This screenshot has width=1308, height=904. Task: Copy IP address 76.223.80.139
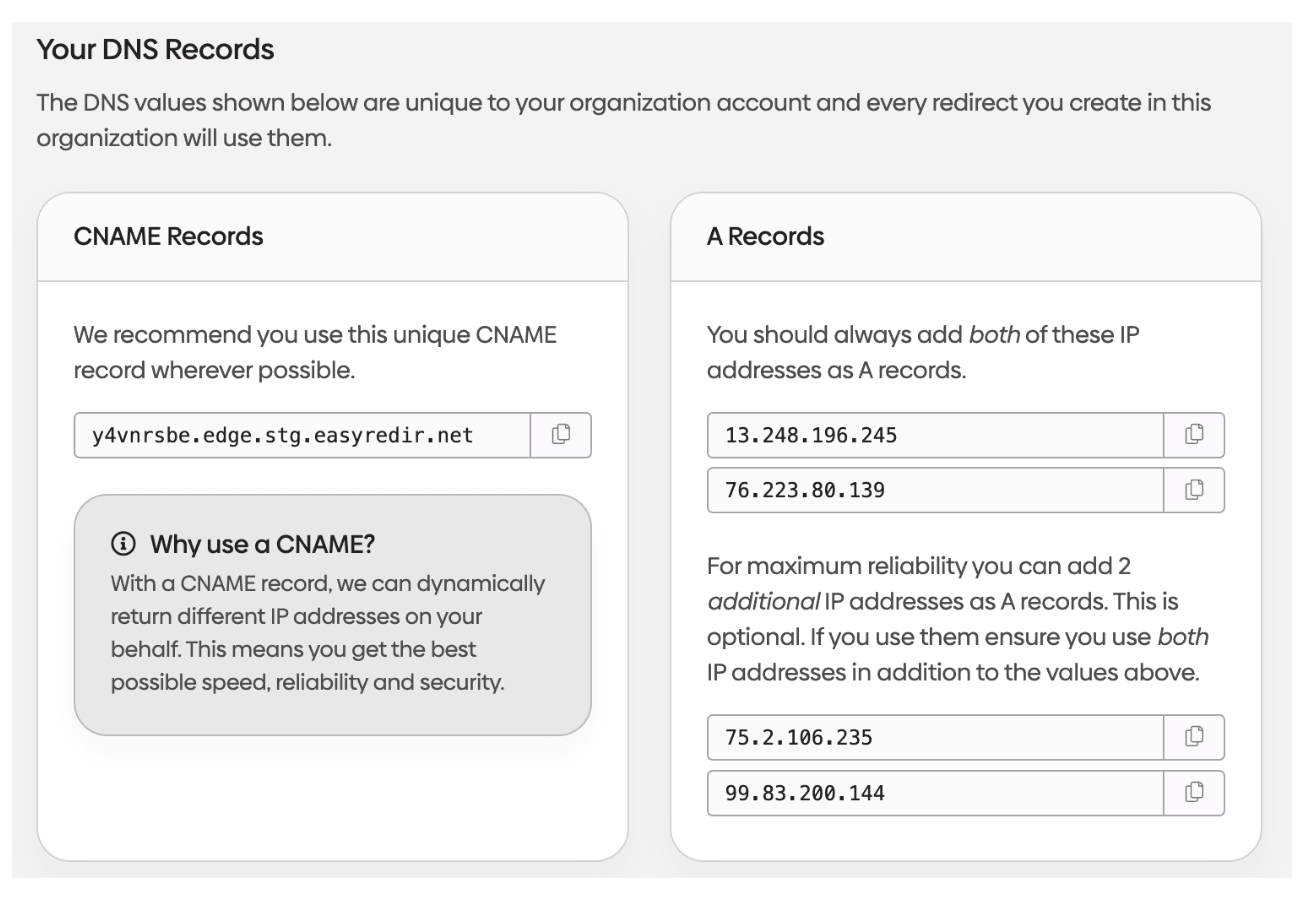[x=1194, y=490]
